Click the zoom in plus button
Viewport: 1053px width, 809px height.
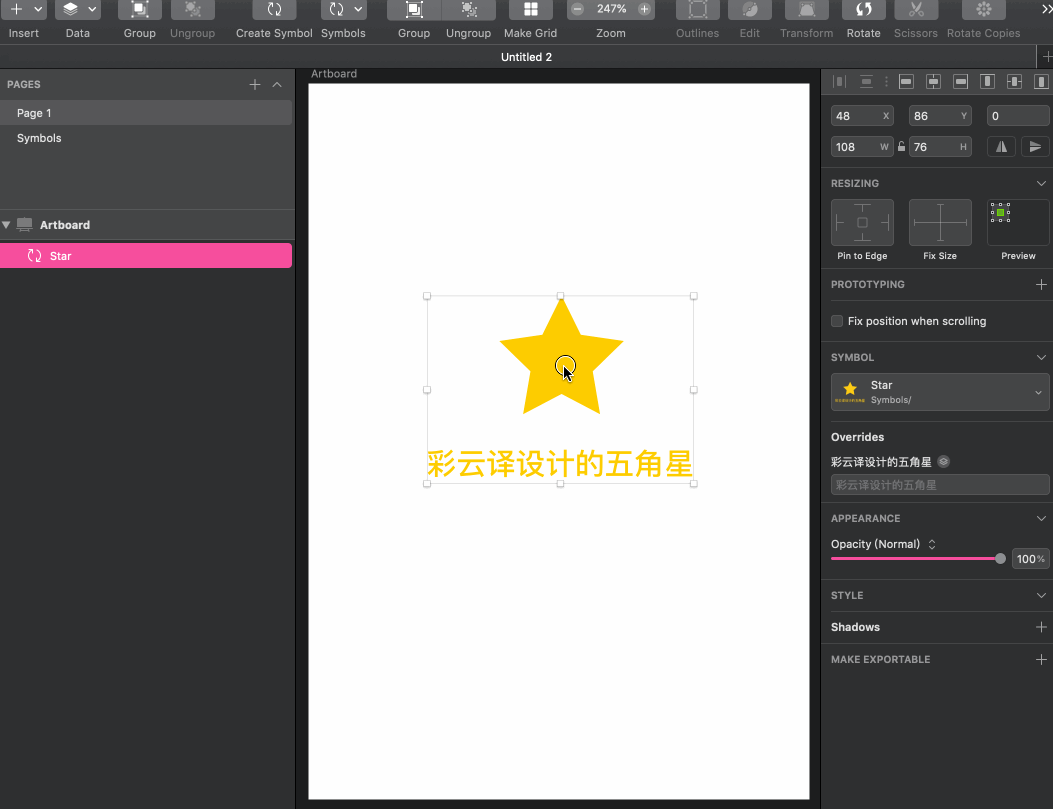[644, 9]
